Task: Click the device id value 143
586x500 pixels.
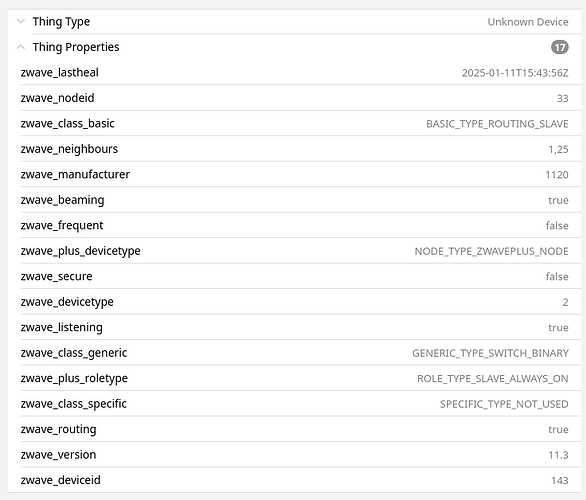Action: [x=560, y=481]
